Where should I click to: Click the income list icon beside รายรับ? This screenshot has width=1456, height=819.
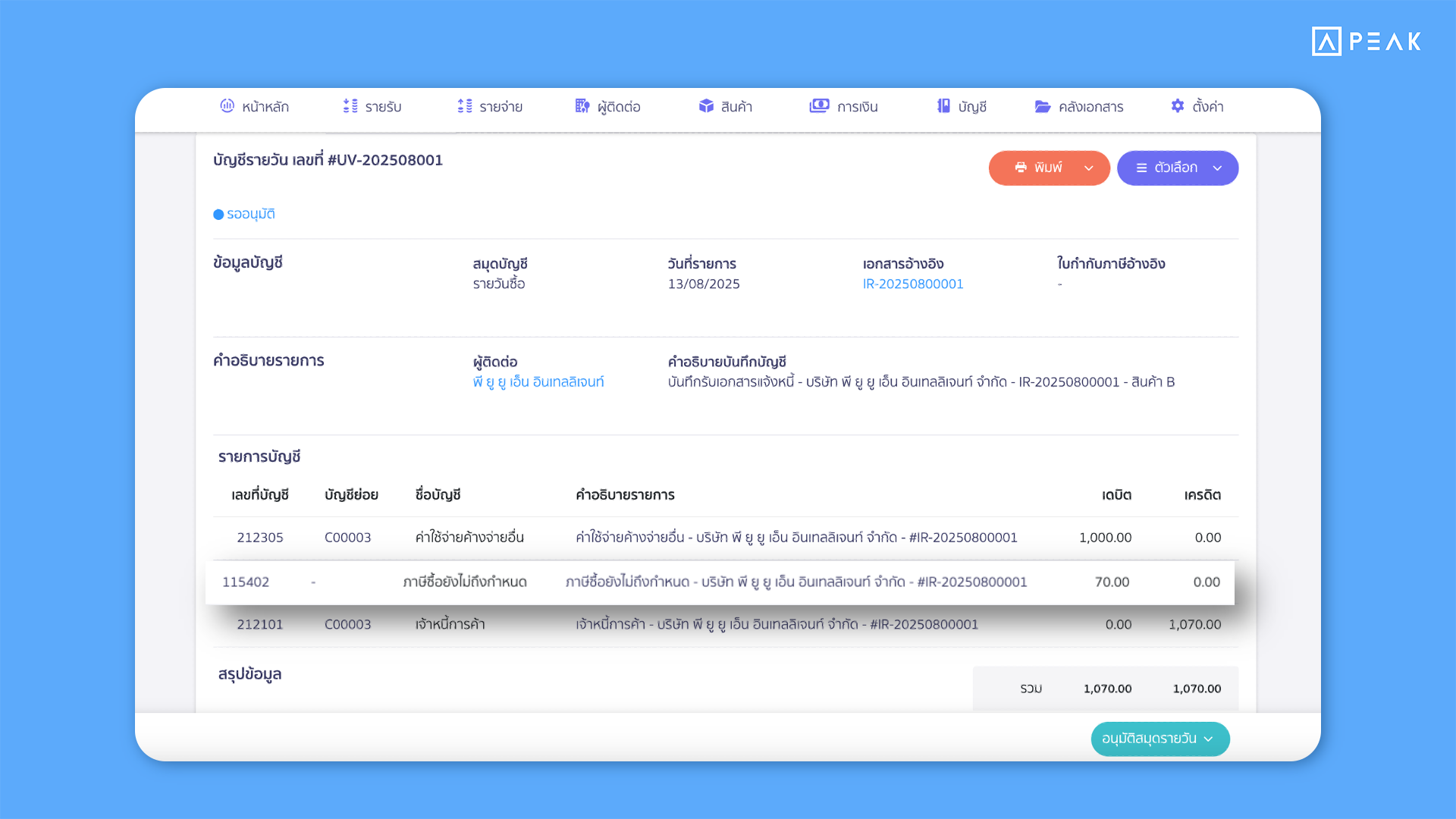click(350, 106)
